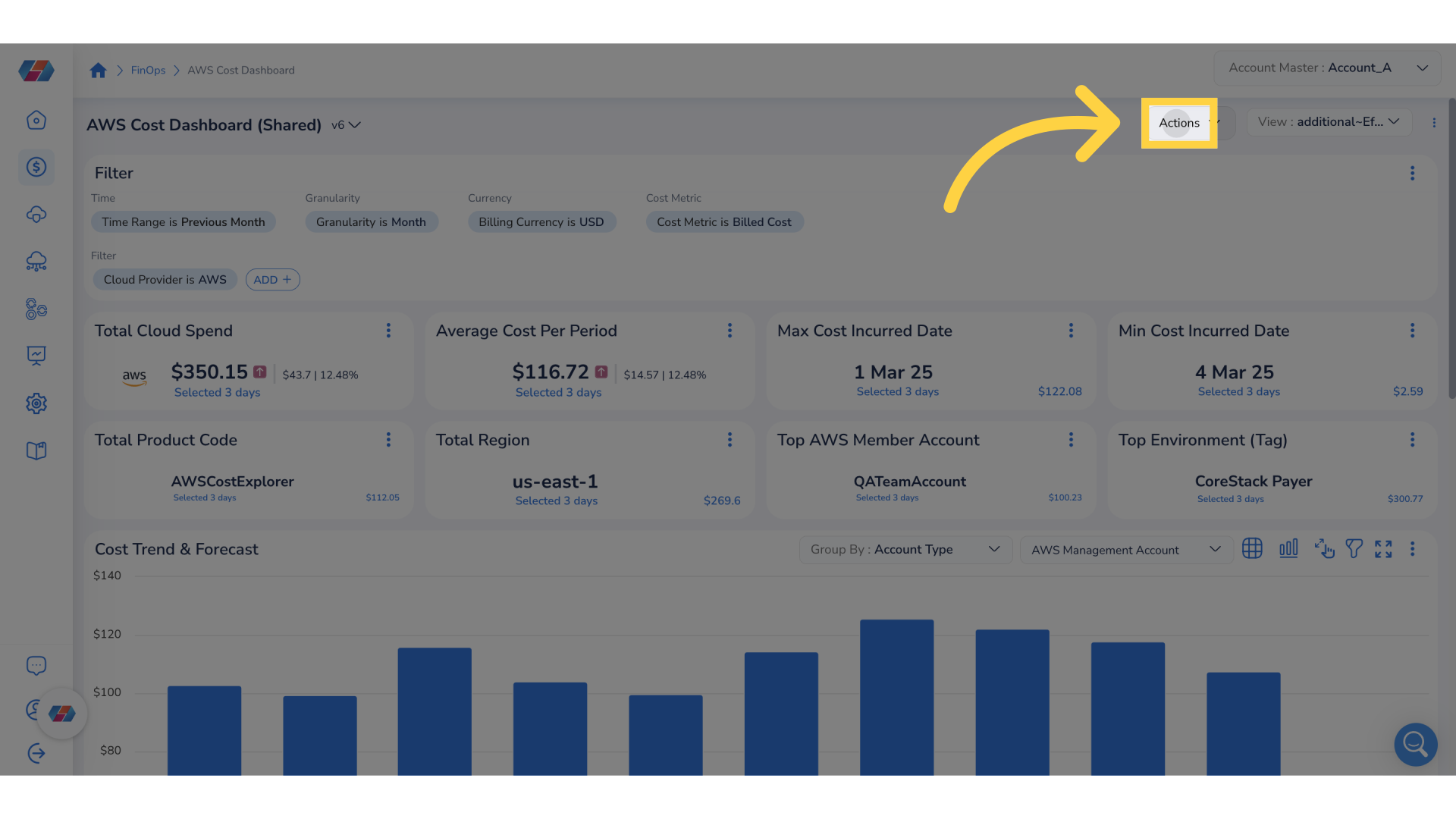Screen dimensions: 1456x819
Task: Click Selected 3 days under Total Region
Action: click(557, 500)
